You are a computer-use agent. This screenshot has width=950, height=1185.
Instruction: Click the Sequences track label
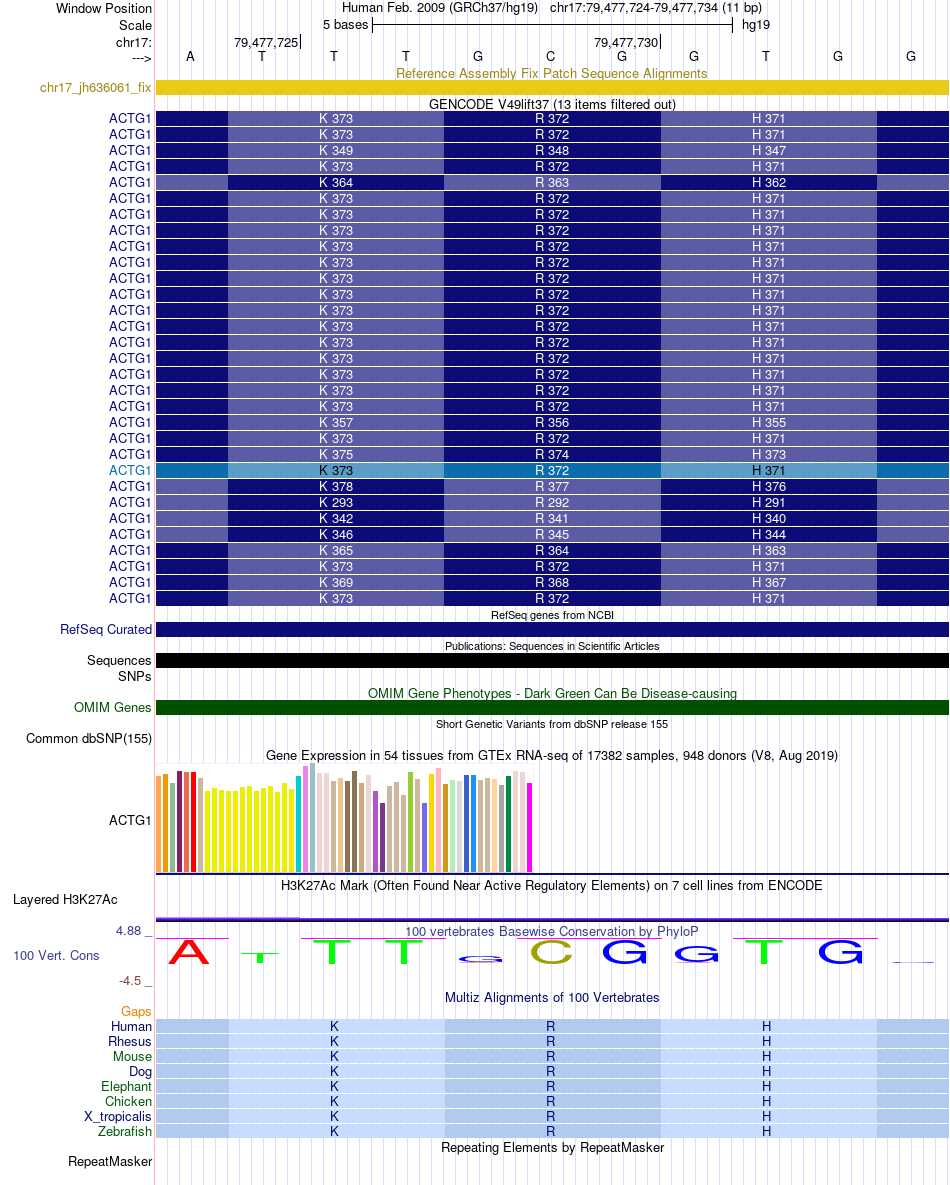(119, 661)
